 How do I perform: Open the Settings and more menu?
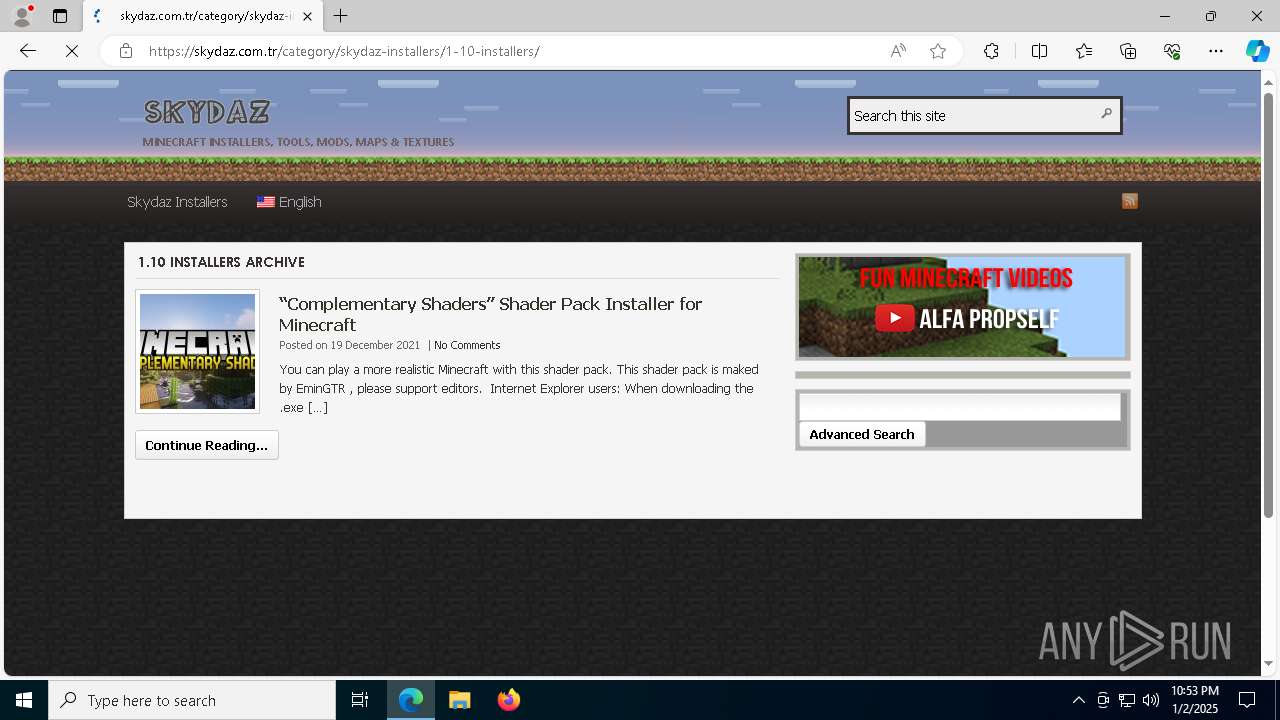(1216, 51)
